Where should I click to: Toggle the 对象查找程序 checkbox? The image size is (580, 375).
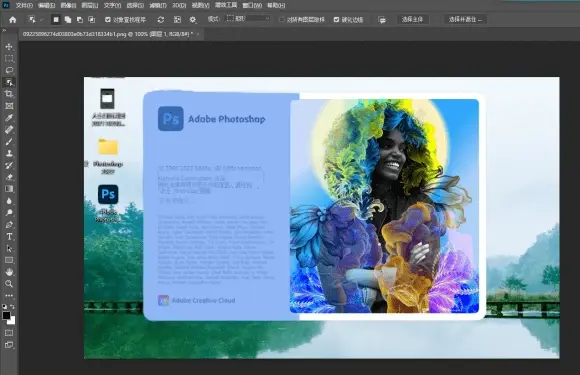[108, 20]
